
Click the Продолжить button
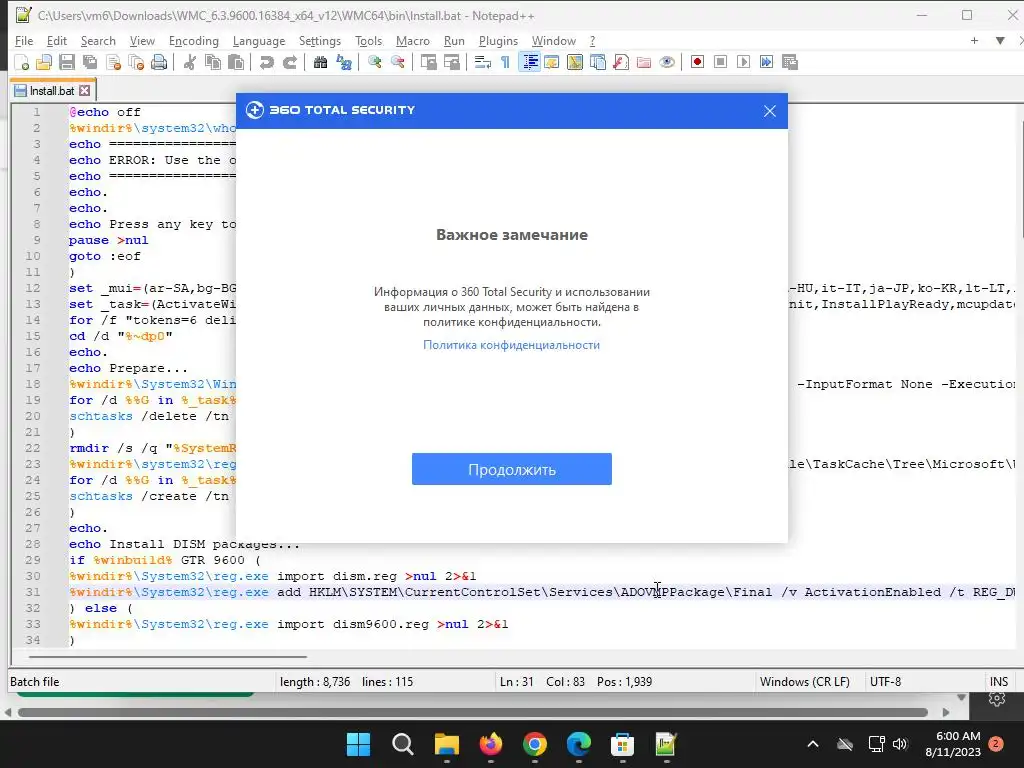[511, 470]
